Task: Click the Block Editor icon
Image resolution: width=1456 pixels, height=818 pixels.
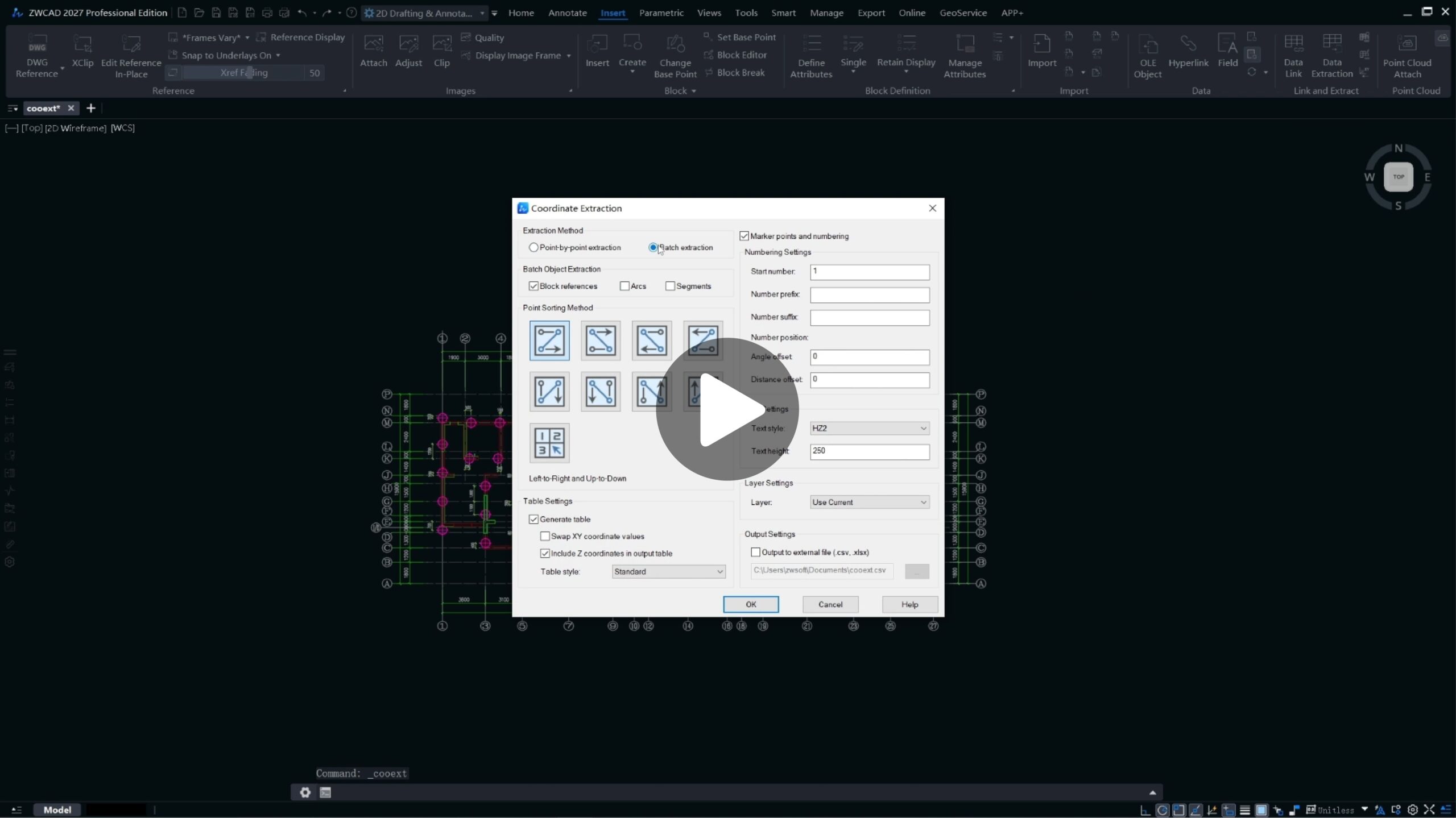Action: point(708,55)
